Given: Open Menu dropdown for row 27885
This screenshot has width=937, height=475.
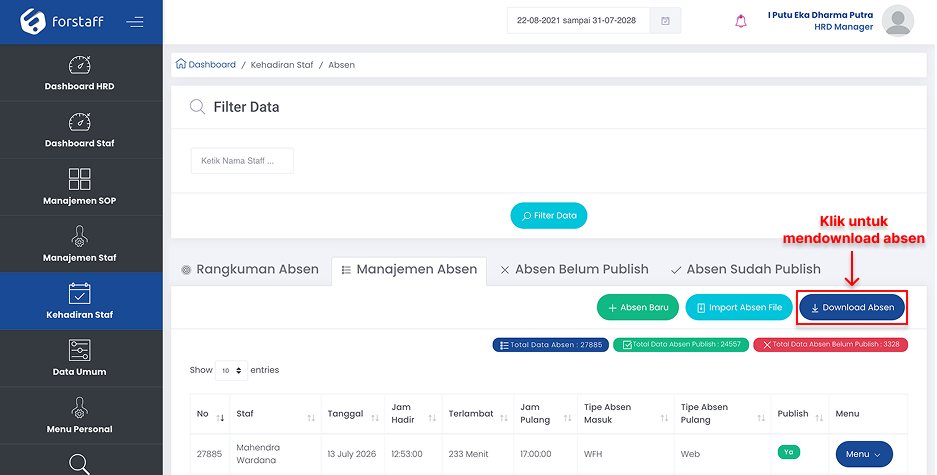Looking at the screenshot, I should coord(864,454).
